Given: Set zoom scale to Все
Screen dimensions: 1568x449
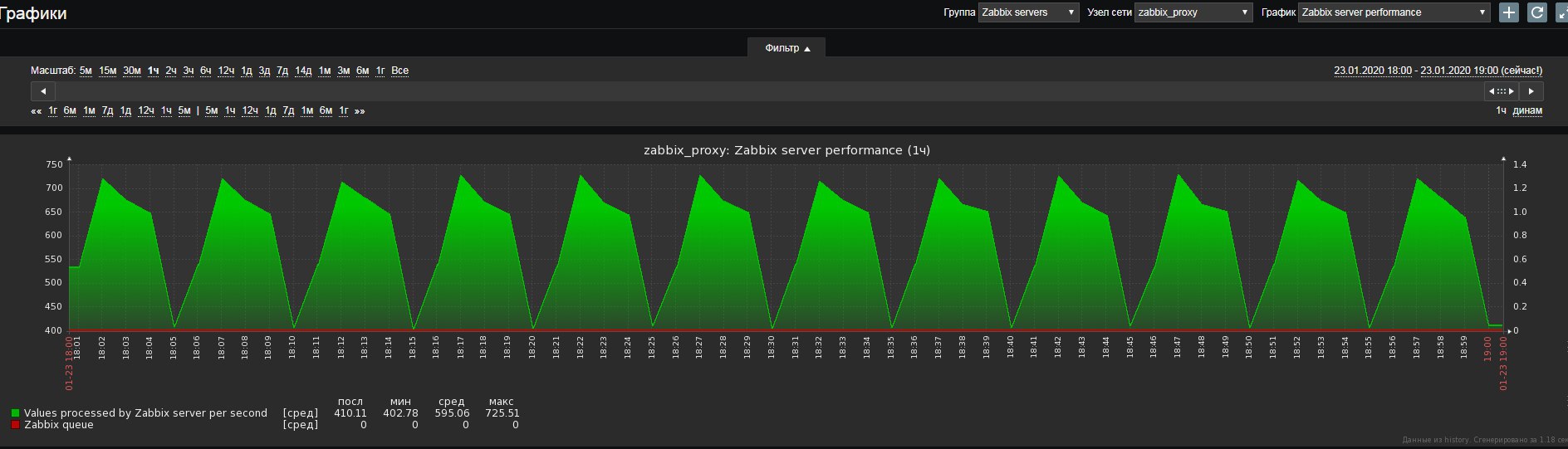Looking at the screenshot, I should [399, 71].
